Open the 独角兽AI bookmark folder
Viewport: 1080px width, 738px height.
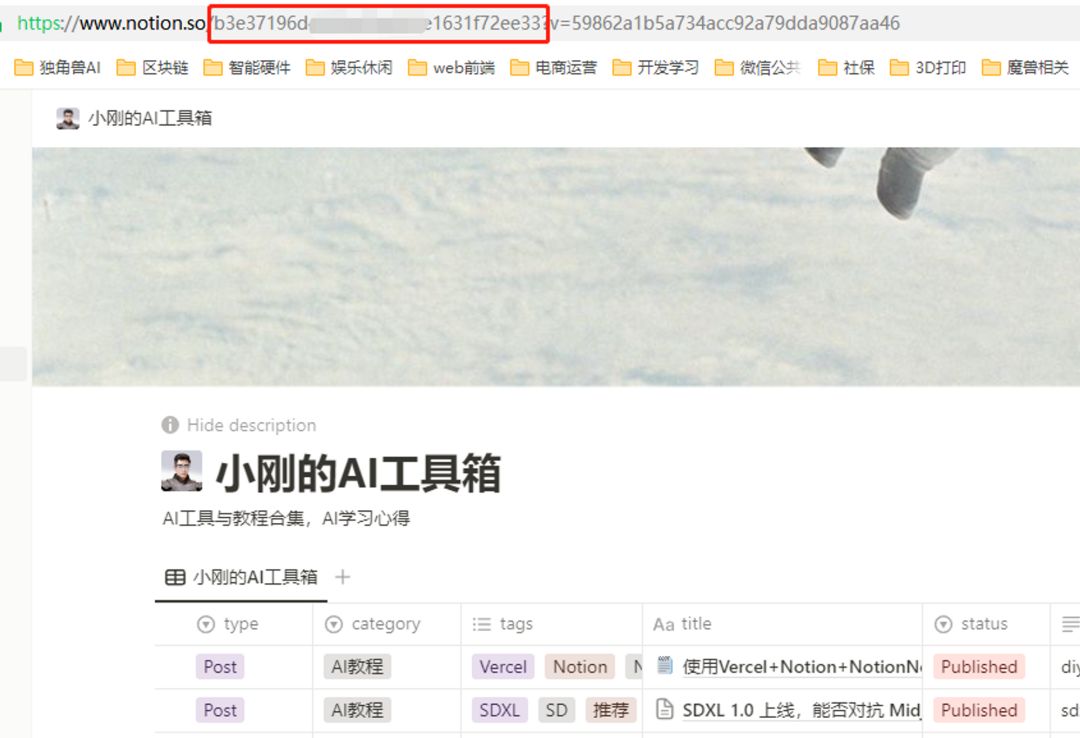click(58, 68)
